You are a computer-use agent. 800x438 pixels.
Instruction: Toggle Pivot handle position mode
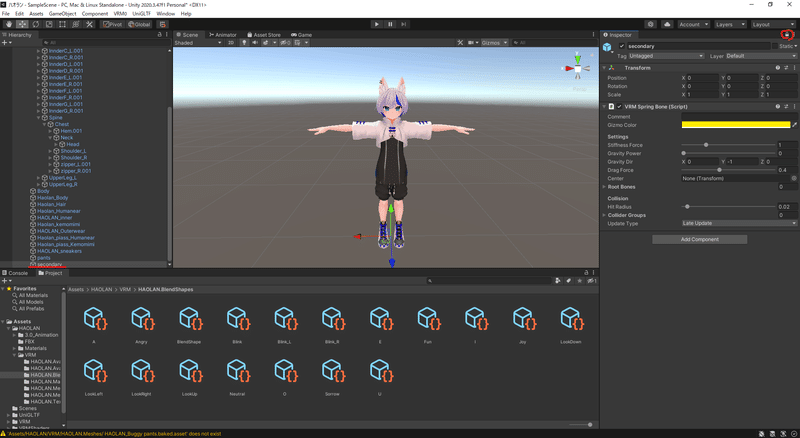[x=112, y=24]
